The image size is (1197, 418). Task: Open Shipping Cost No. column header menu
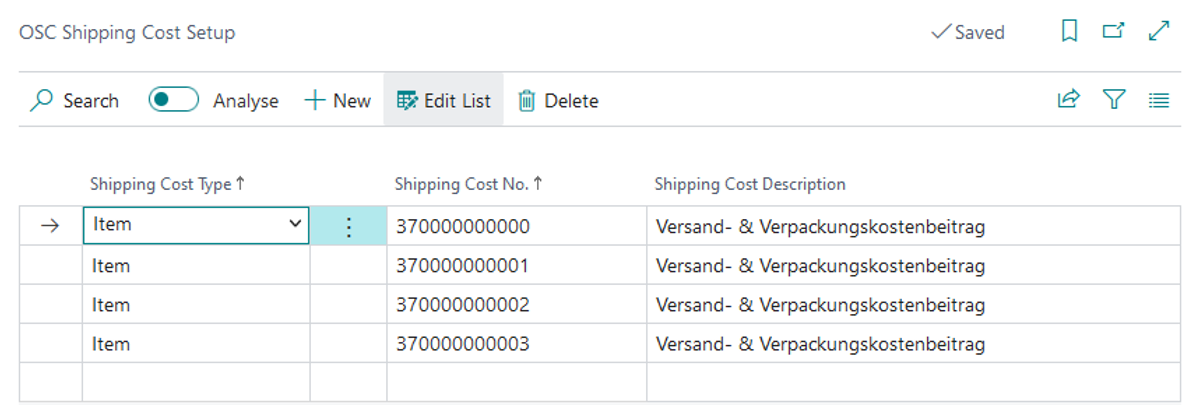(468, 184)
